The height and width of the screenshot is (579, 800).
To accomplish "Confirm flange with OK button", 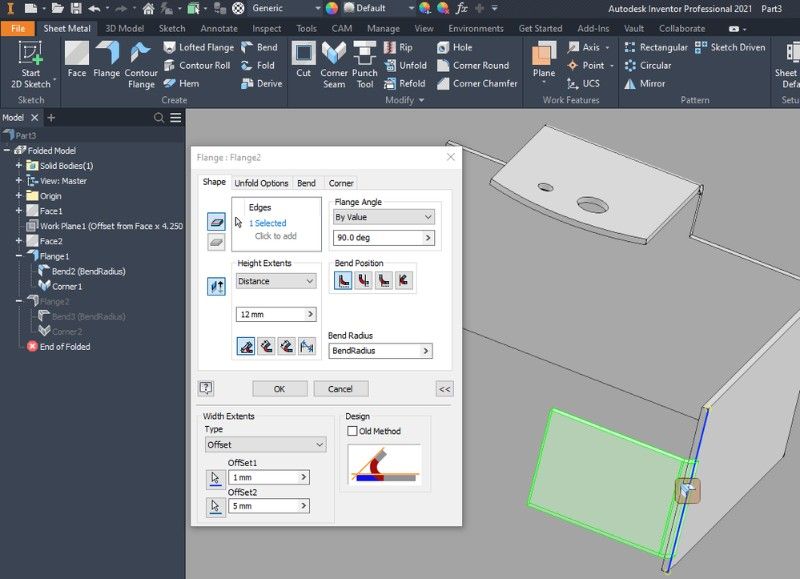I will (x=280, y=389).
